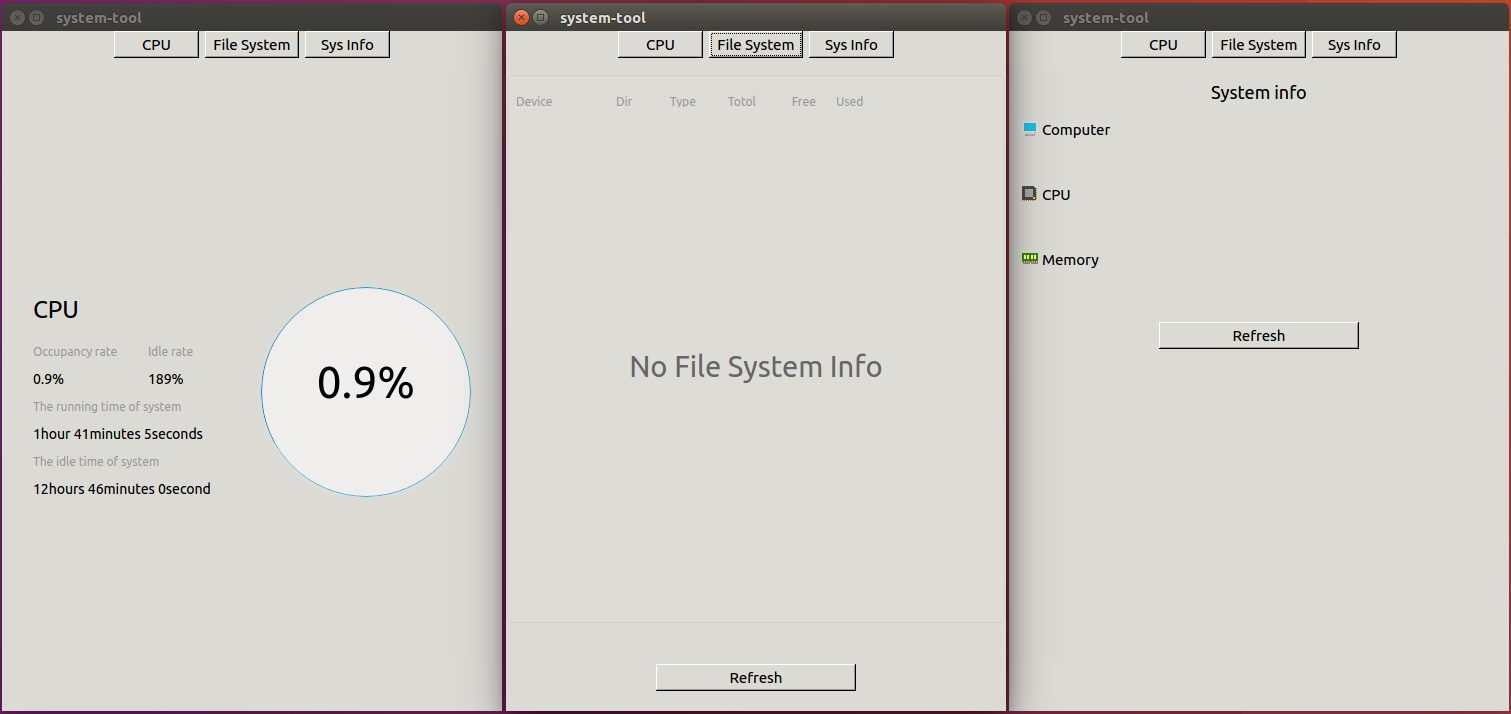Switch to the Sys Info tab in the left window
Screen dimensions: 1511x714
pyautogui.click(x=347, y=44)
